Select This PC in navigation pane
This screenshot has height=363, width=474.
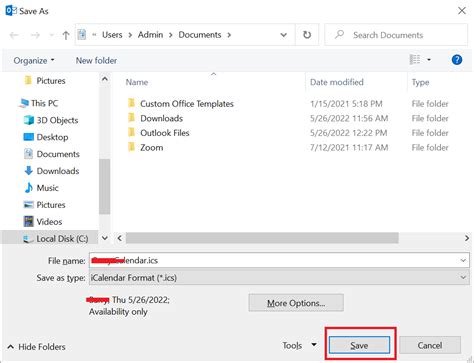click(38, 103)
